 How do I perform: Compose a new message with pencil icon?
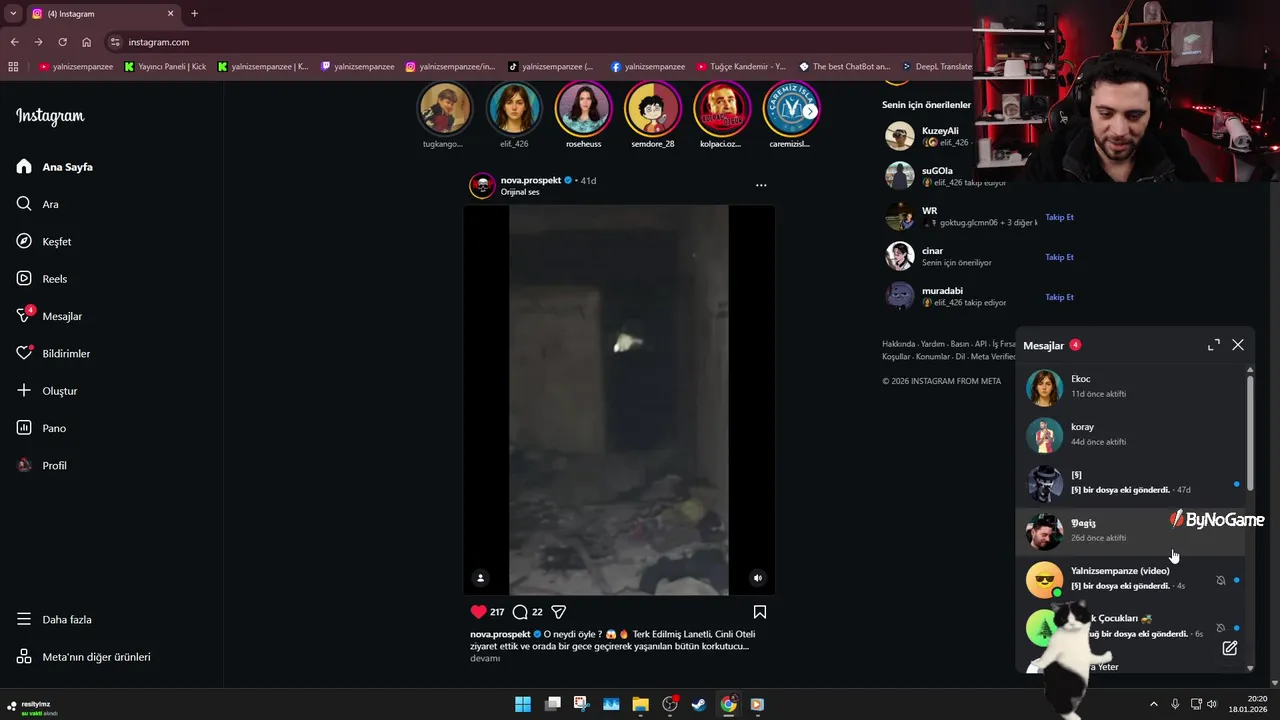[1230, 648]
